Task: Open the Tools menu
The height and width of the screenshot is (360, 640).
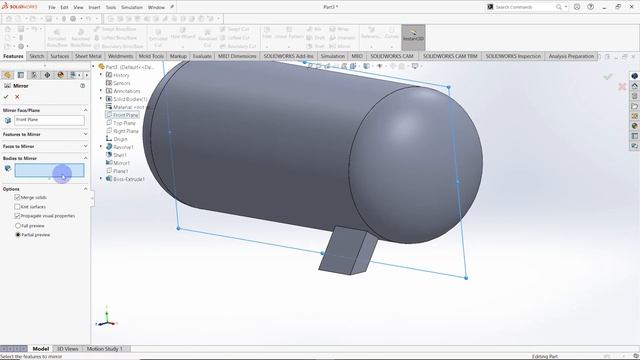Action: (x=111, y=7)
